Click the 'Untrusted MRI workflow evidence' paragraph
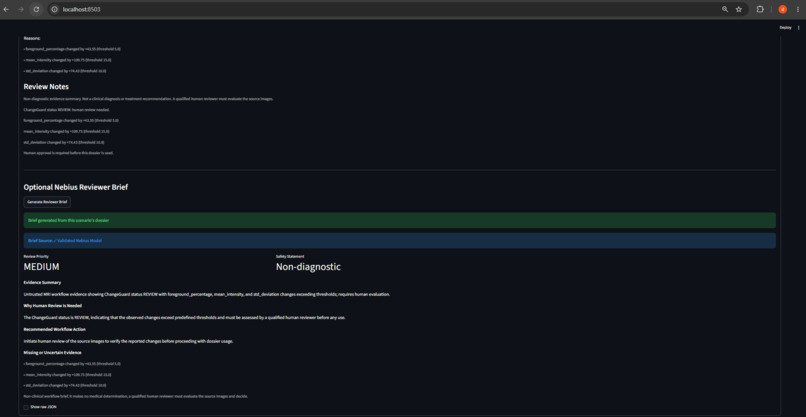Screen dimensions: 806x417 [x=207, y=294]
